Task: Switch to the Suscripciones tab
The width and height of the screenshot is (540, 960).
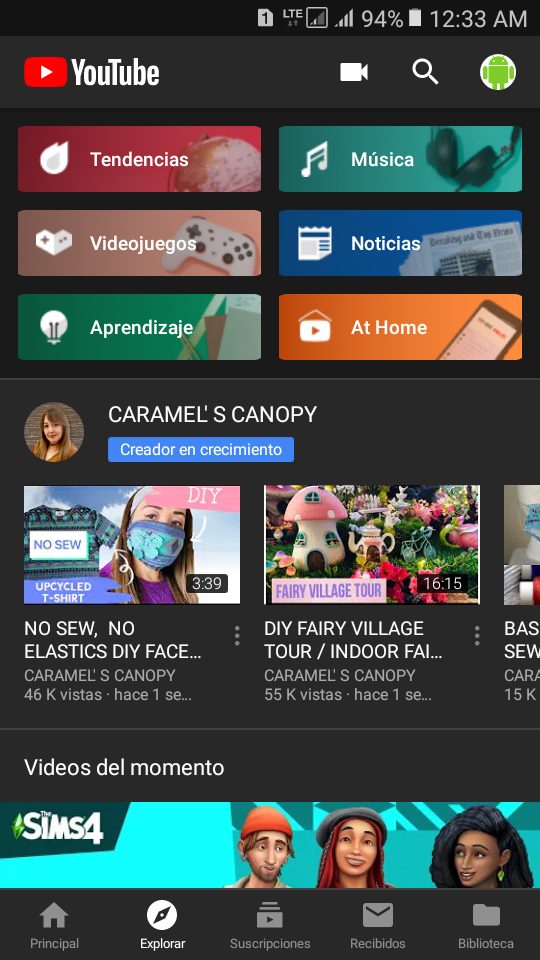Action: coord(270,924)
